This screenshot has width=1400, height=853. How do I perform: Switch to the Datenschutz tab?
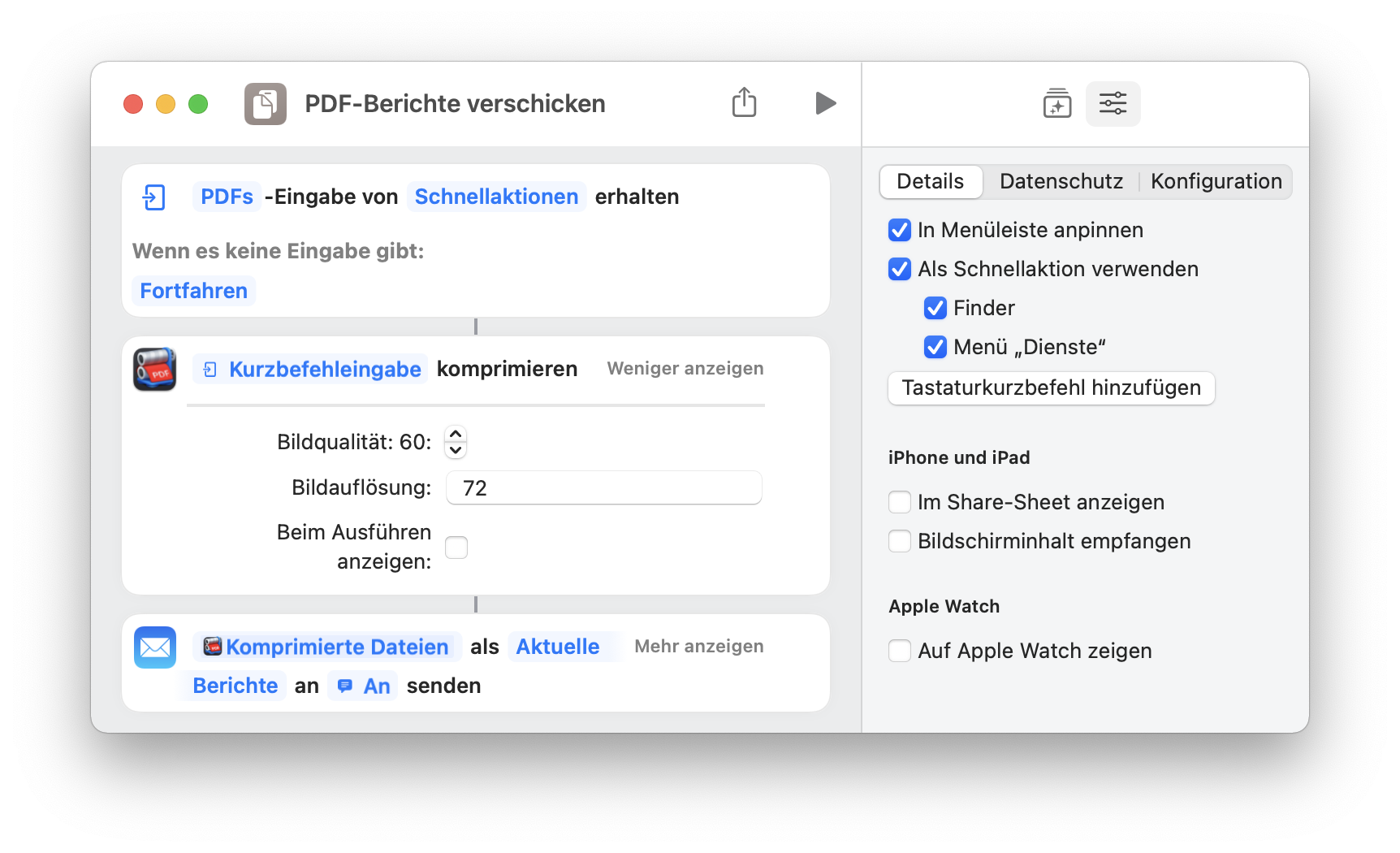(1061, 182)
